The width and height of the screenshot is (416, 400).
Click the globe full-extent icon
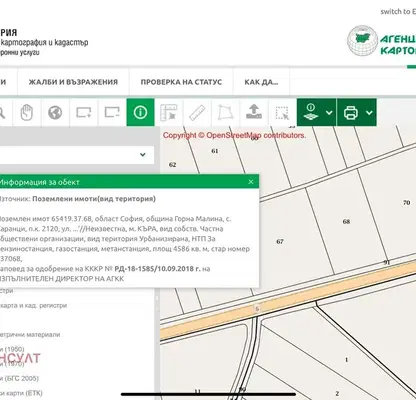tap(55, 112)
